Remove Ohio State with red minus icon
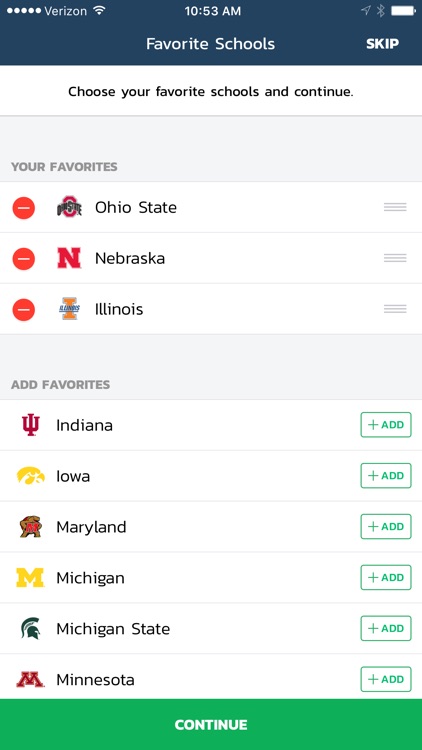Screen dimensions: 422x750 (23, 208)
